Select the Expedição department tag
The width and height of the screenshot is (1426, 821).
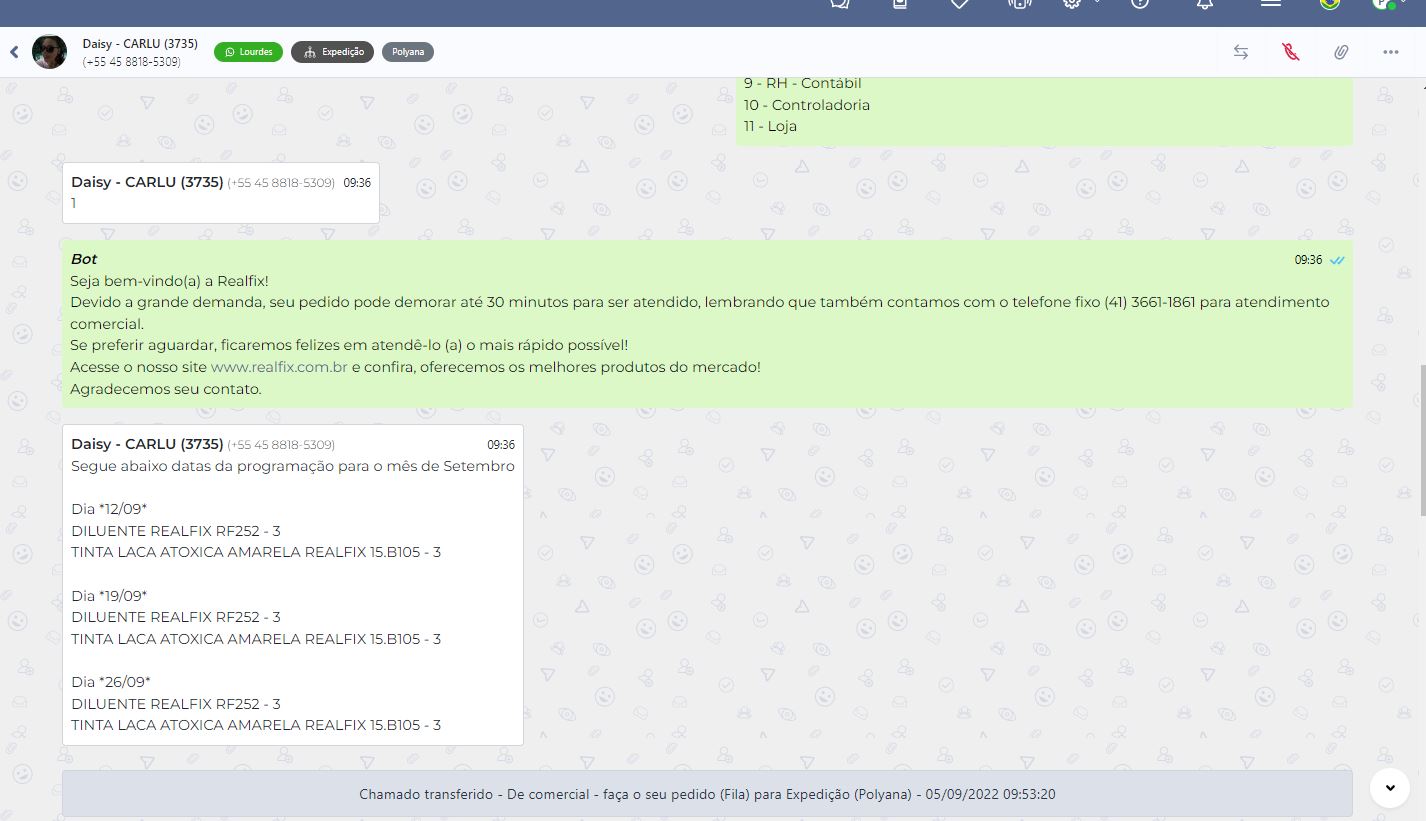click(333, 52)
